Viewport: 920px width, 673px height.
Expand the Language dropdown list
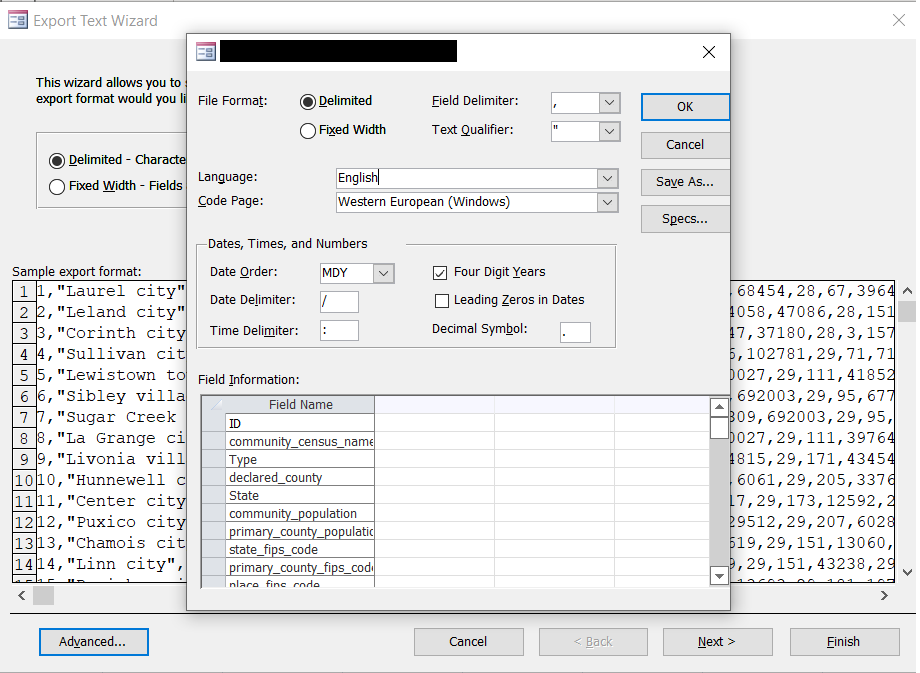pos(607,178)
